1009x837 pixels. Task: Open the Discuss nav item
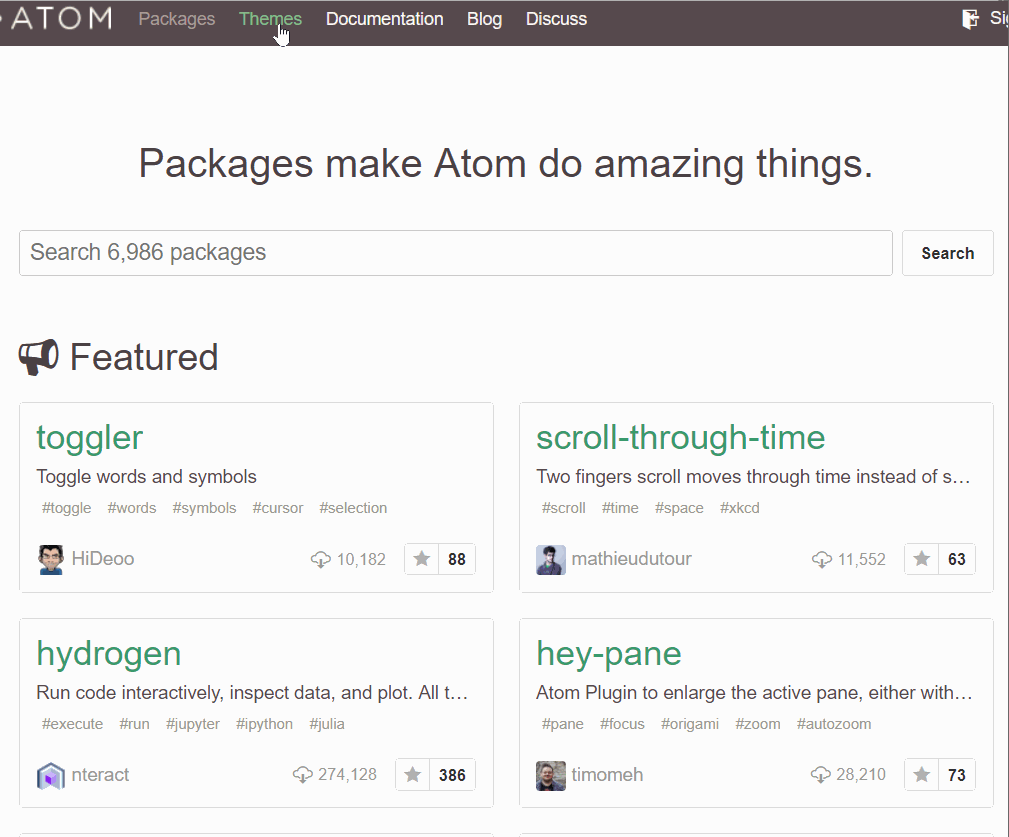tap(556, 19)
